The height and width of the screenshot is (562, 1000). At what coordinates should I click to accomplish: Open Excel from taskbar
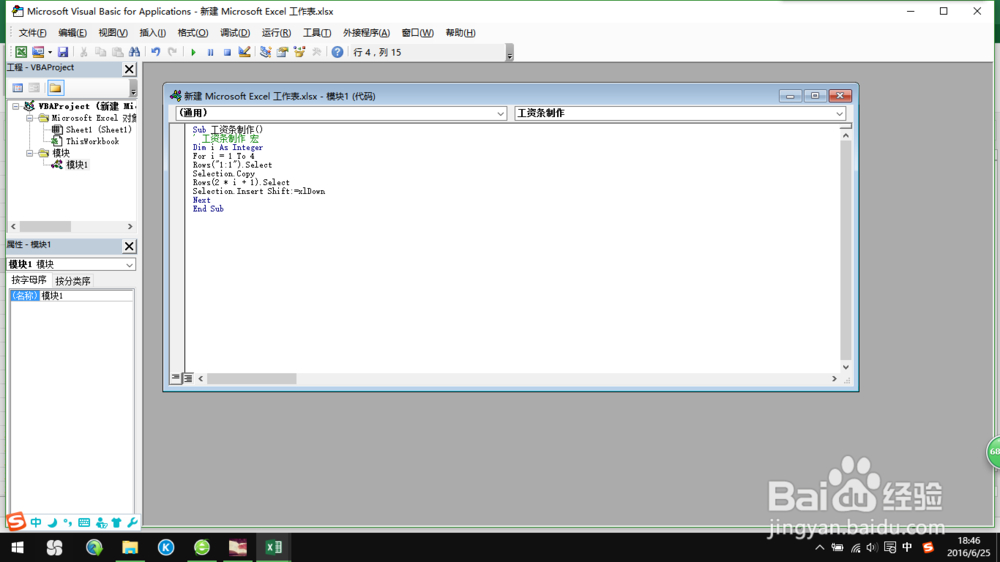click(274, 547)
